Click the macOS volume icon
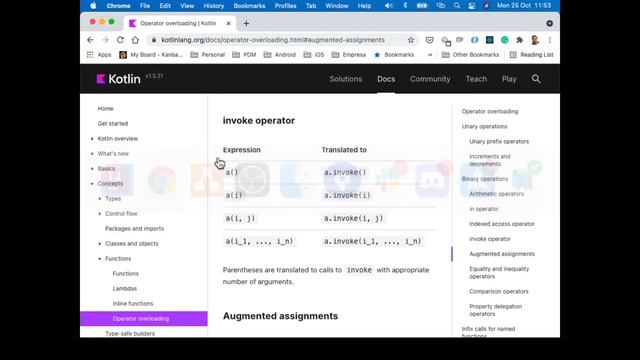 pyautogui.click(x=389, y=6)
